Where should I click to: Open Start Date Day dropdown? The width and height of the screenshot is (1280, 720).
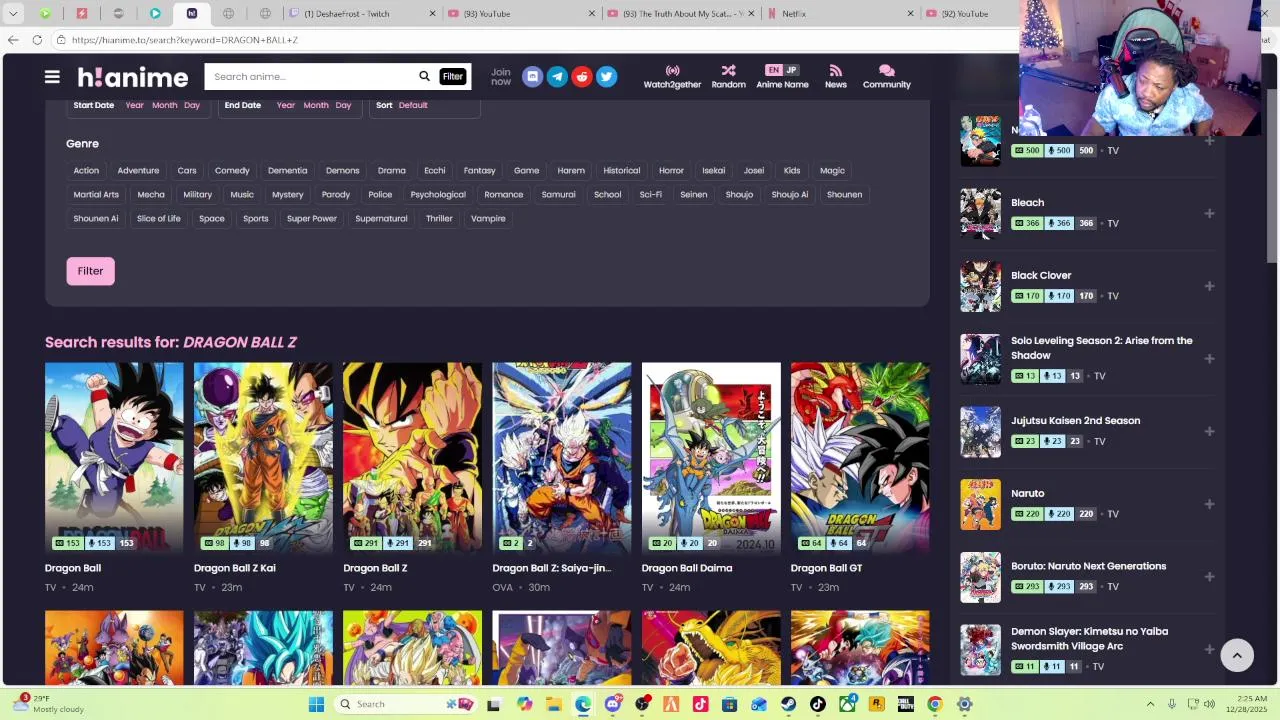tap(192, 105)
